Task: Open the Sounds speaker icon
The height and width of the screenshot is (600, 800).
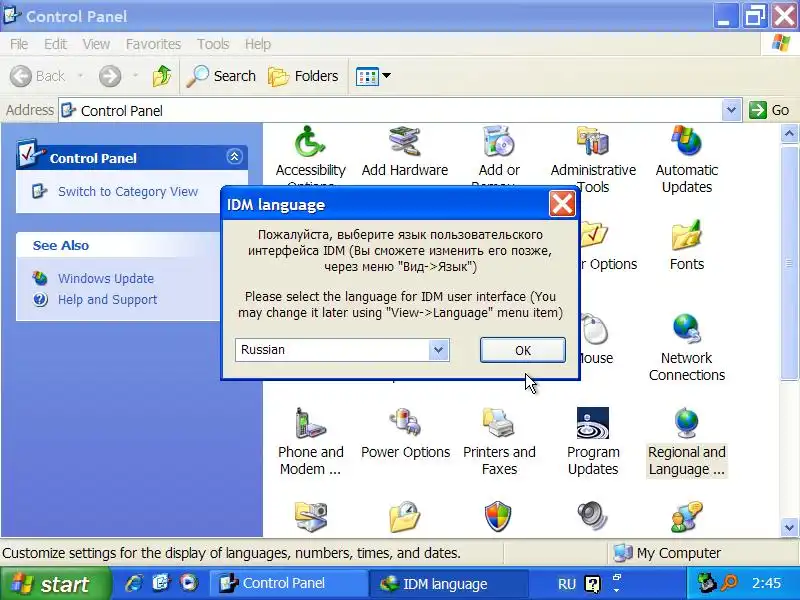Action: click(x=592, y=517)
